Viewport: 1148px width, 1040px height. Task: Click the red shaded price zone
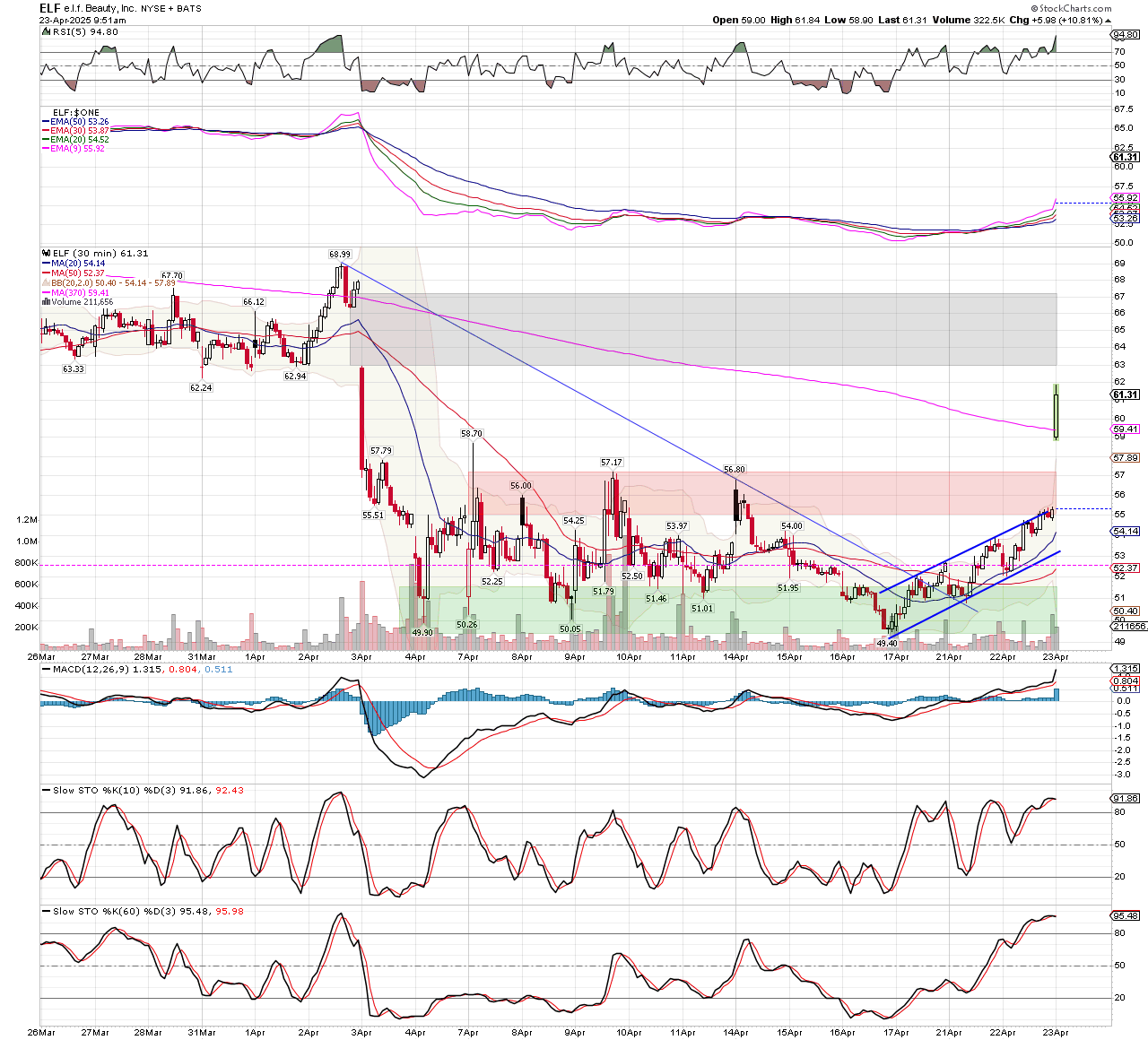click(762, 493)
